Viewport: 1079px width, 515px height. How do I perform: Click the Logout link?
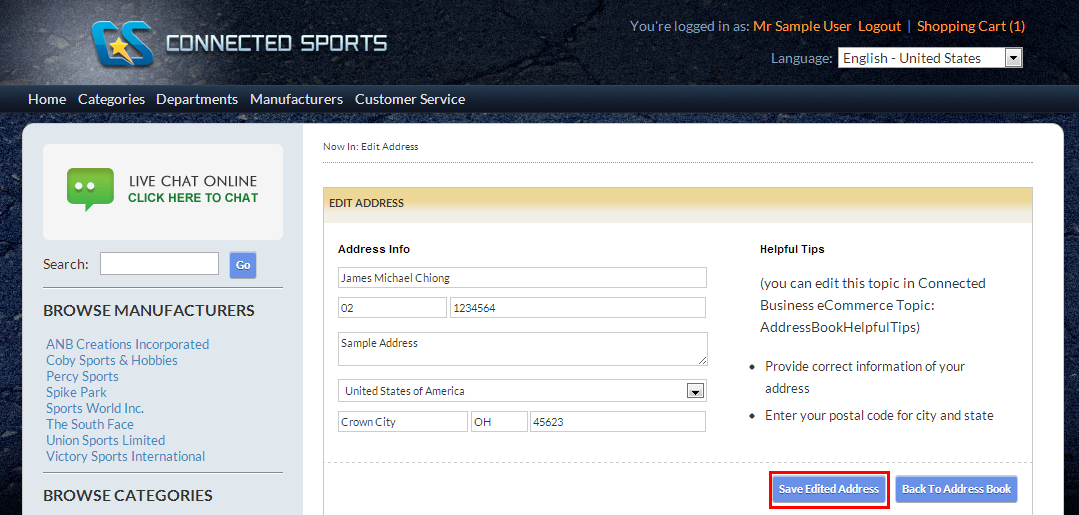(x=879, y=26)
